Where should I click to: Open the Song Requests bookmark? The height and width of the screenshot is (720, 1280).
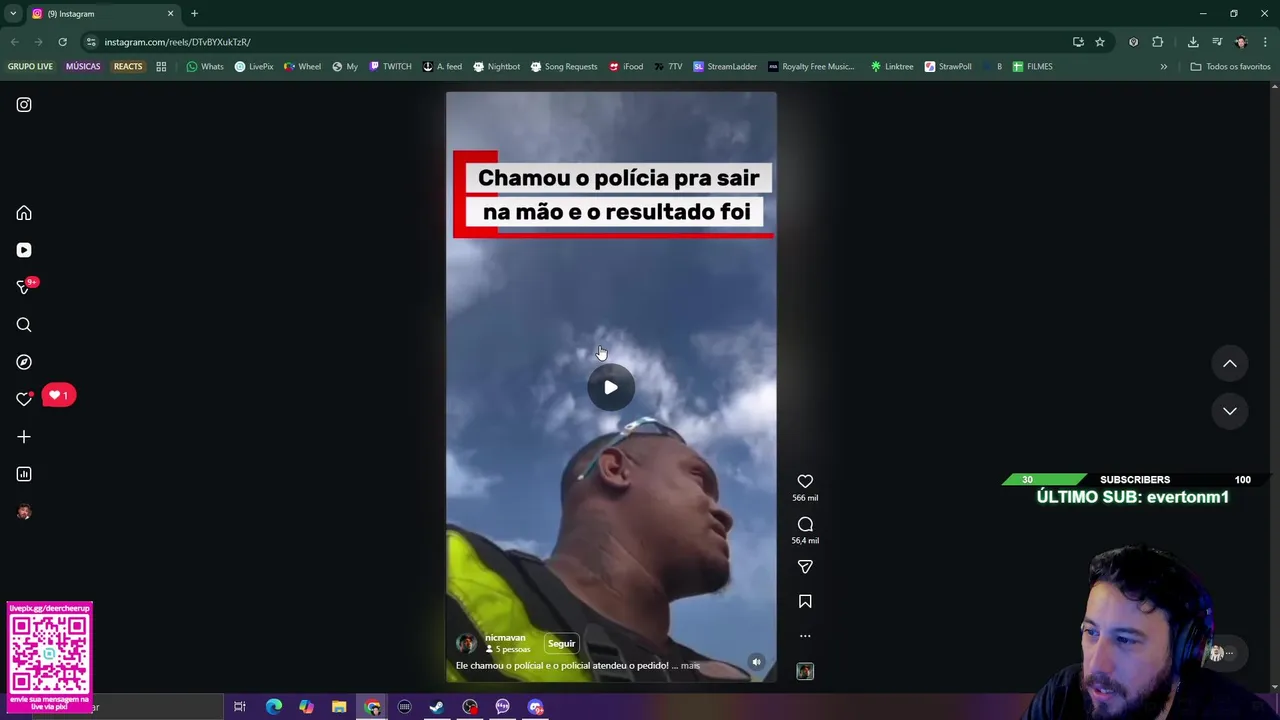pyautogui.click(x=564, y=67)
